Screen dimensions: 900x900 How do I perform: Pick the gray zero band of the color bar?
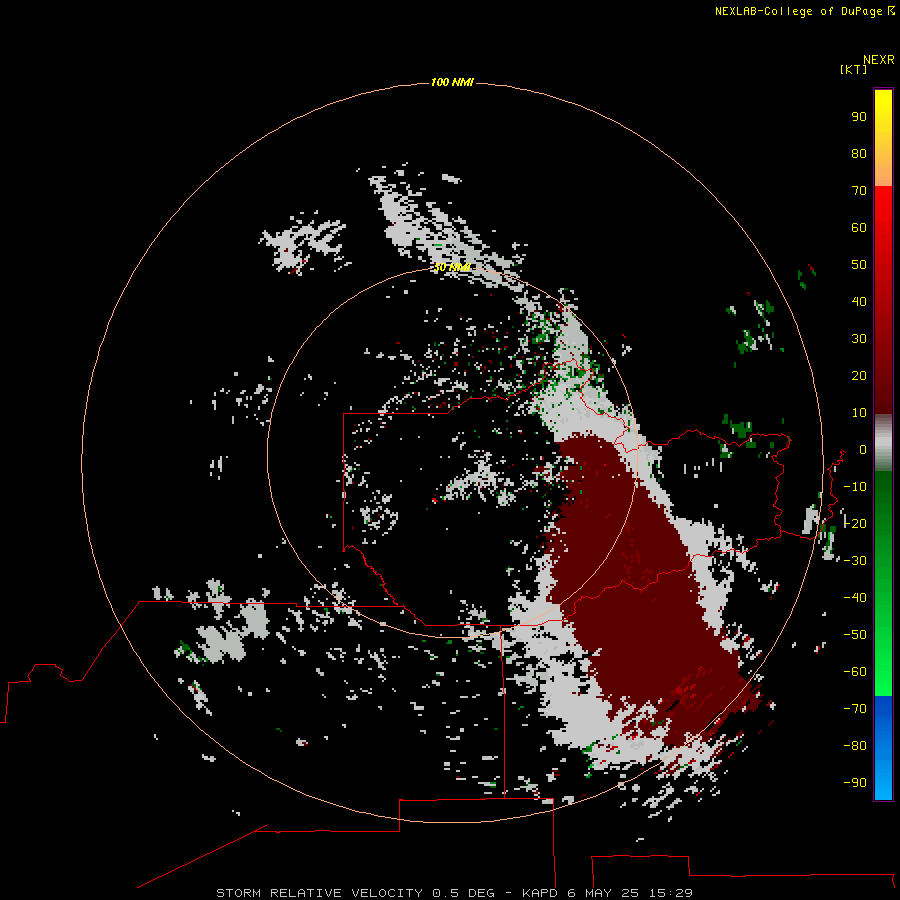click(883, 443)
